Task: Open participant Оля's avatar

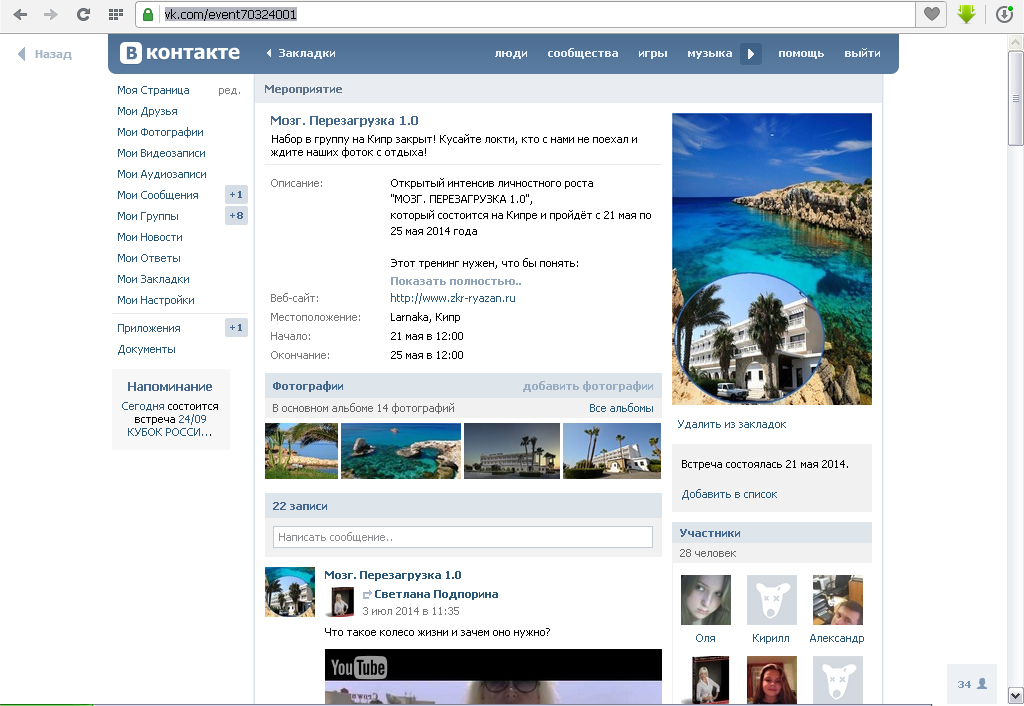Action: point(705,600)
